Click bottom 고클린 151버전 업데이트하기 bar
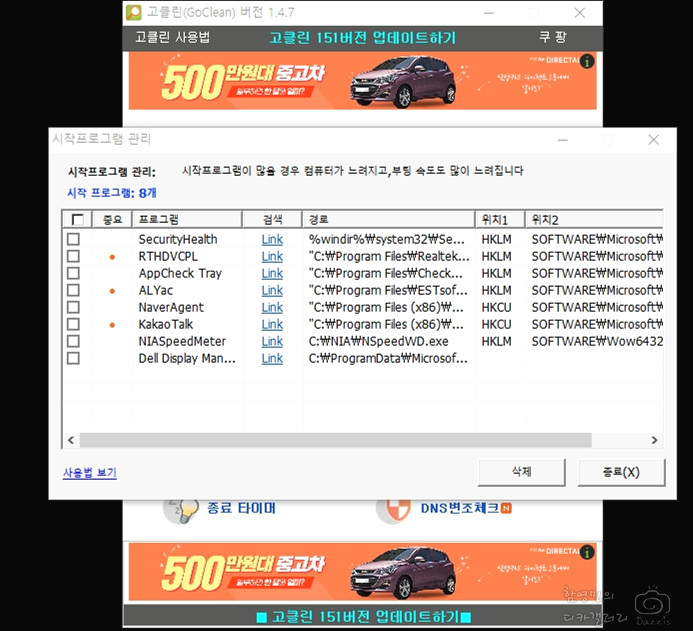693x631 pixels. pyautogui.click(x=363, y=616)
